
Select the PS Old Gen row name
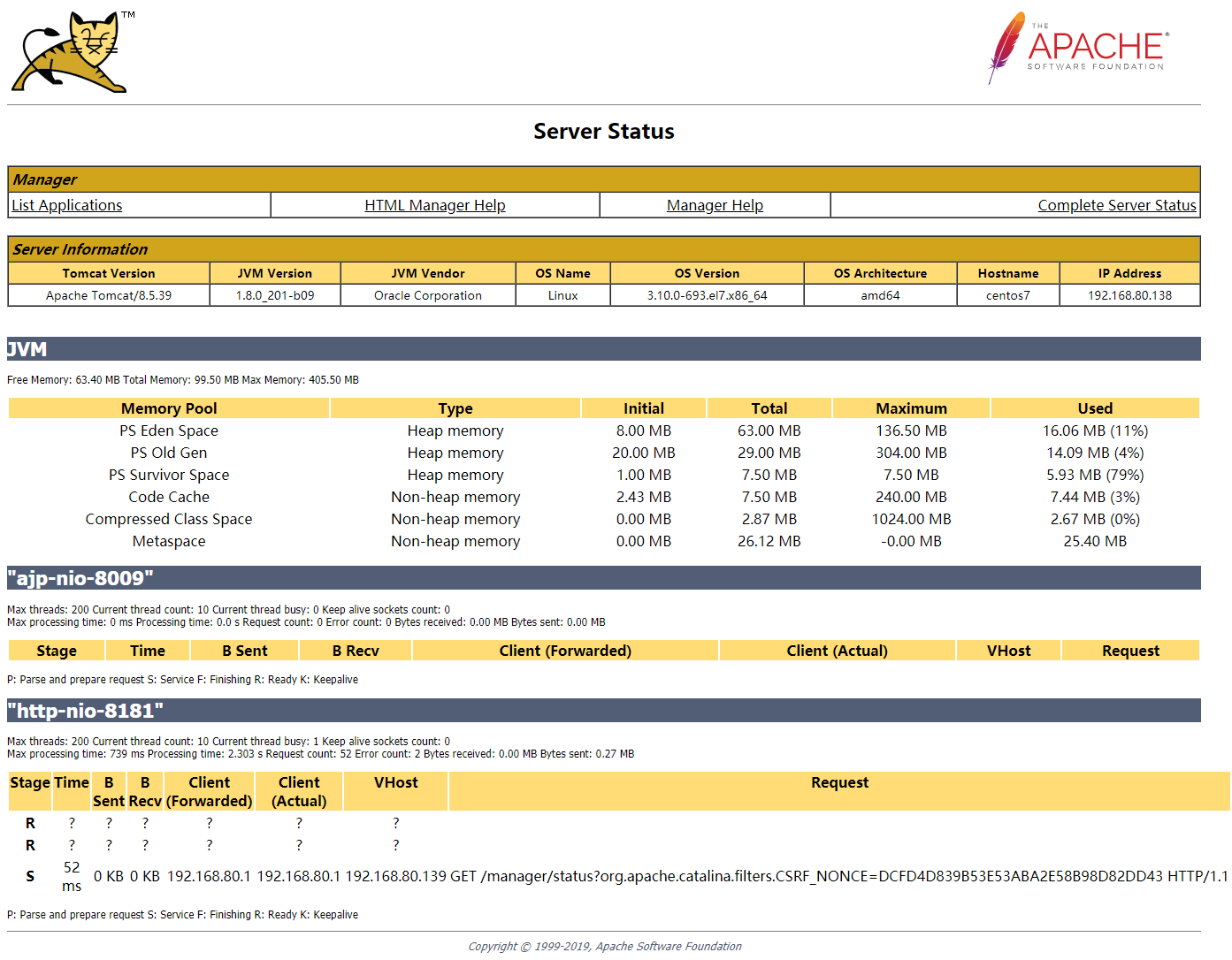pos(169,453)
